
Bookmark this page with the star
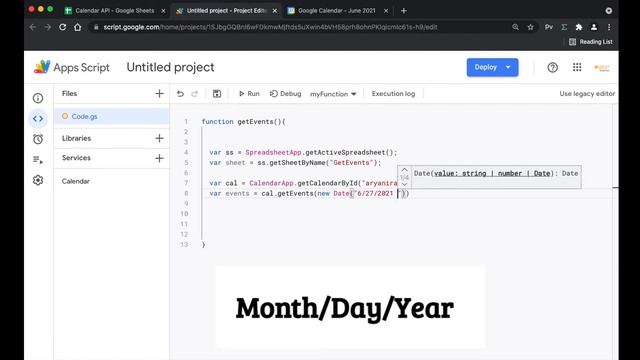point(530,27)
